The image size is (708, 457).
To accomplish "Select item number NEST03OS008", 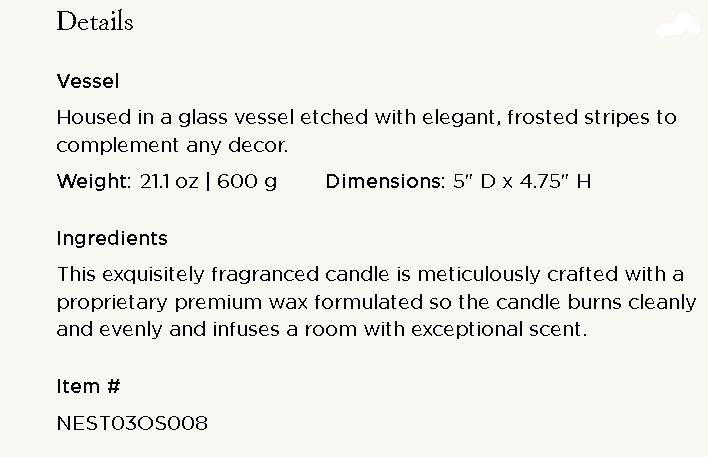I will click(132, 423).
